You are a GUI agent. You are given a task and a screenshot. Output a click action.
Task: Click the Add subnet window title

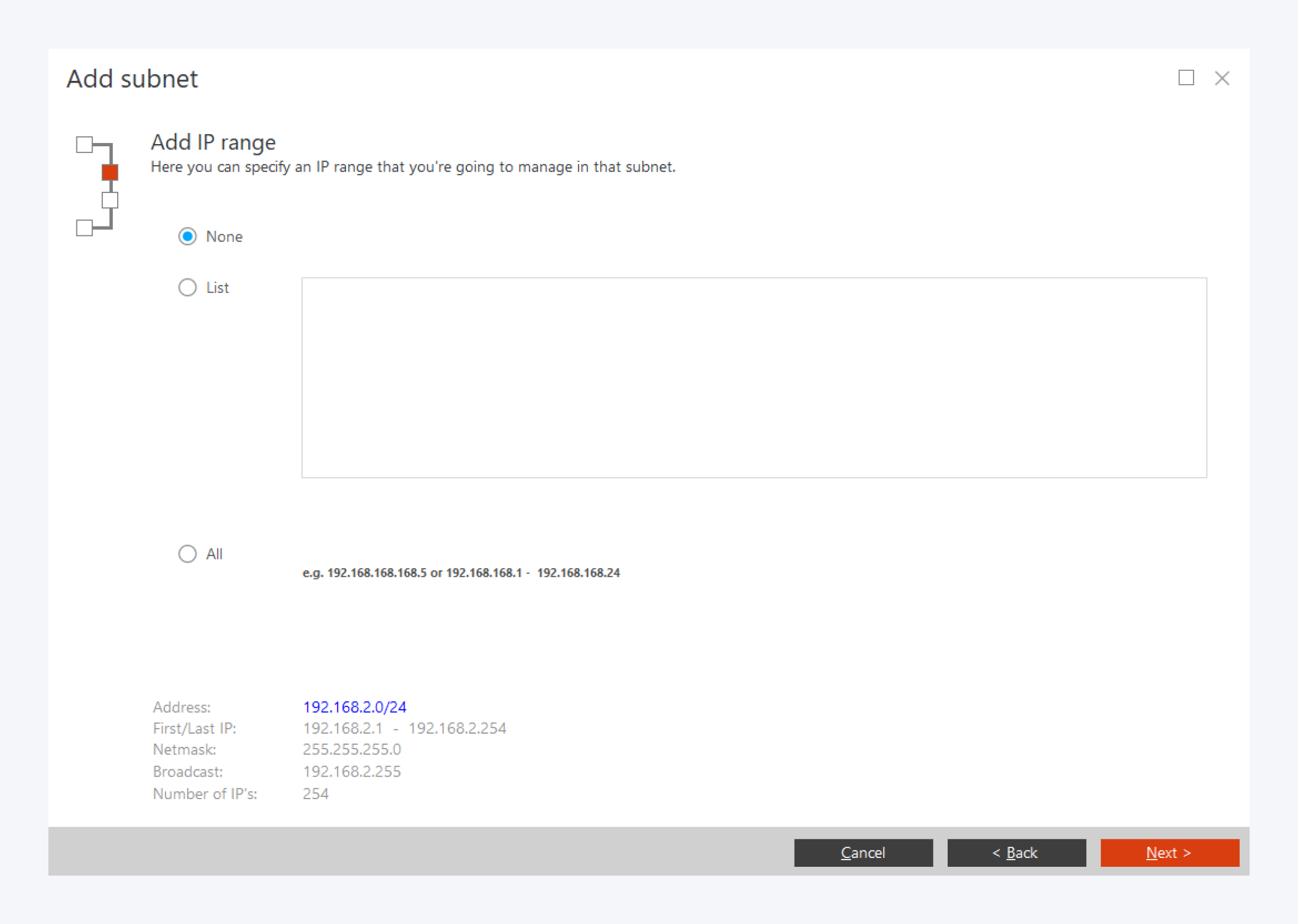coord(132,79)
